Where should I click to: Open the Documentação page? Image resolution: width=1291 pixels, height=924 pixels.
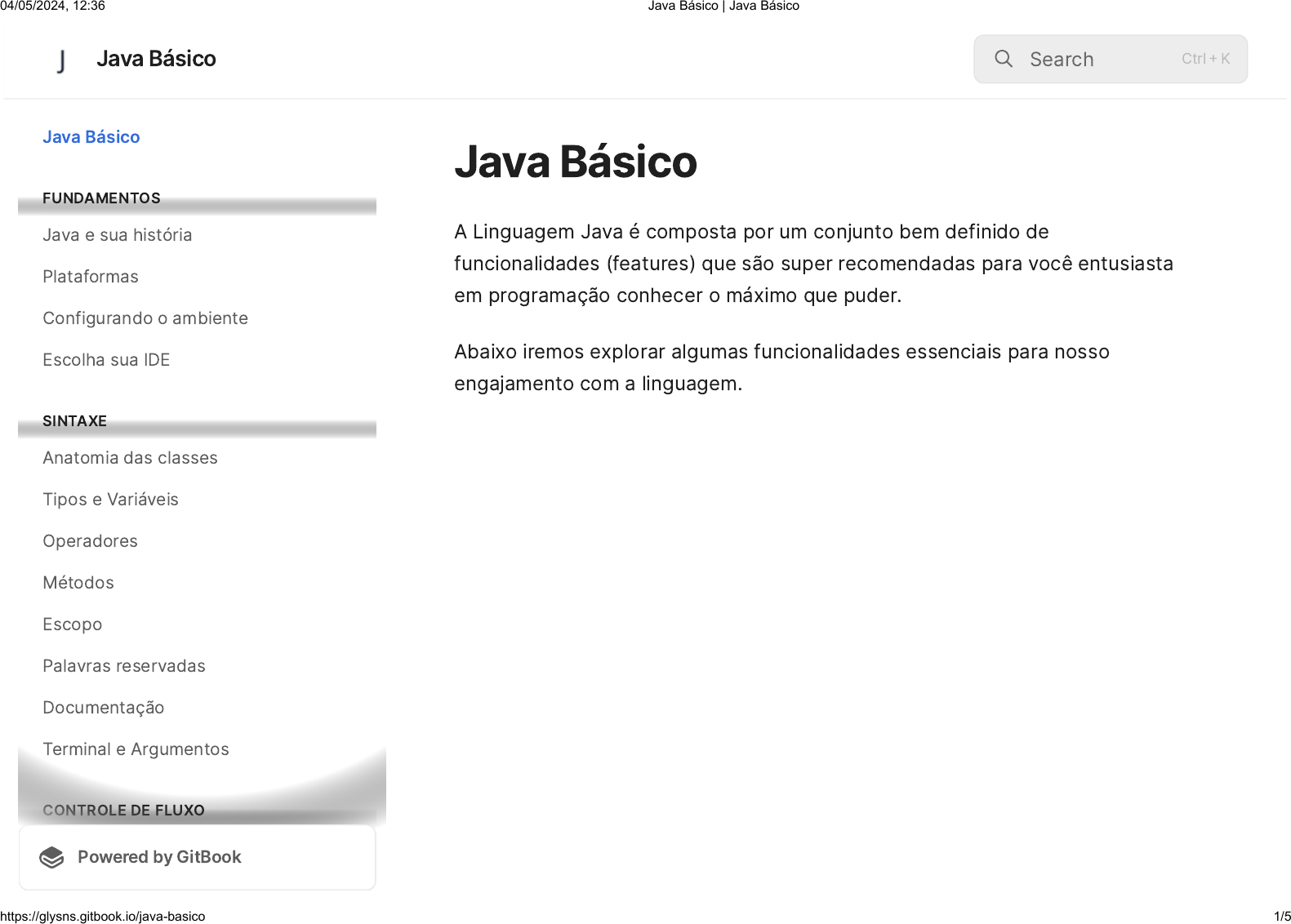(103, 708)
